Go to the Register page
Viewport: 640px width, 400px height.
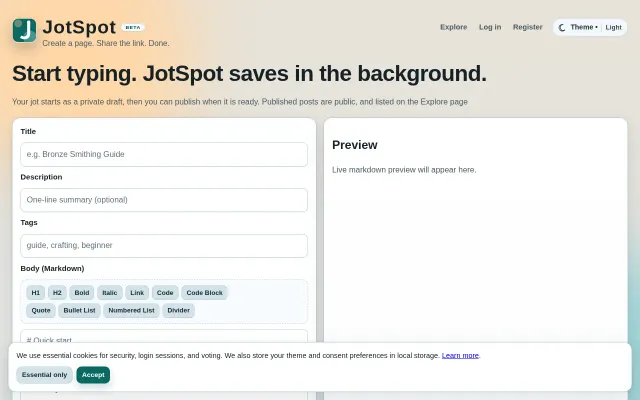coord(527,27)
